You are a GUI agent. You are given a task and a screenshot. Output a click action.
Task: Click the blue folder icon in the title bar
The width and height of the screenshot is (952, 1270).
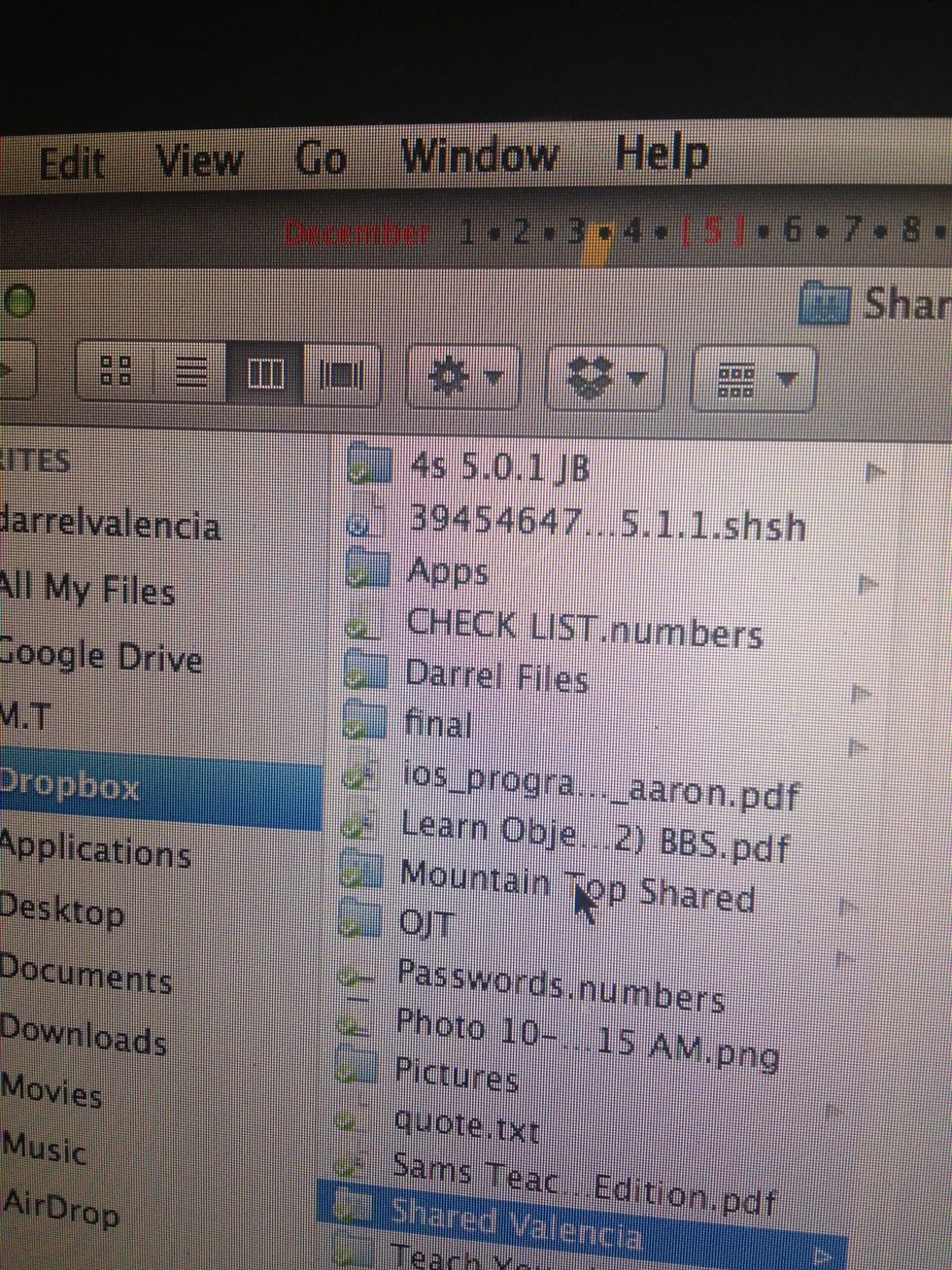point(827,304)
